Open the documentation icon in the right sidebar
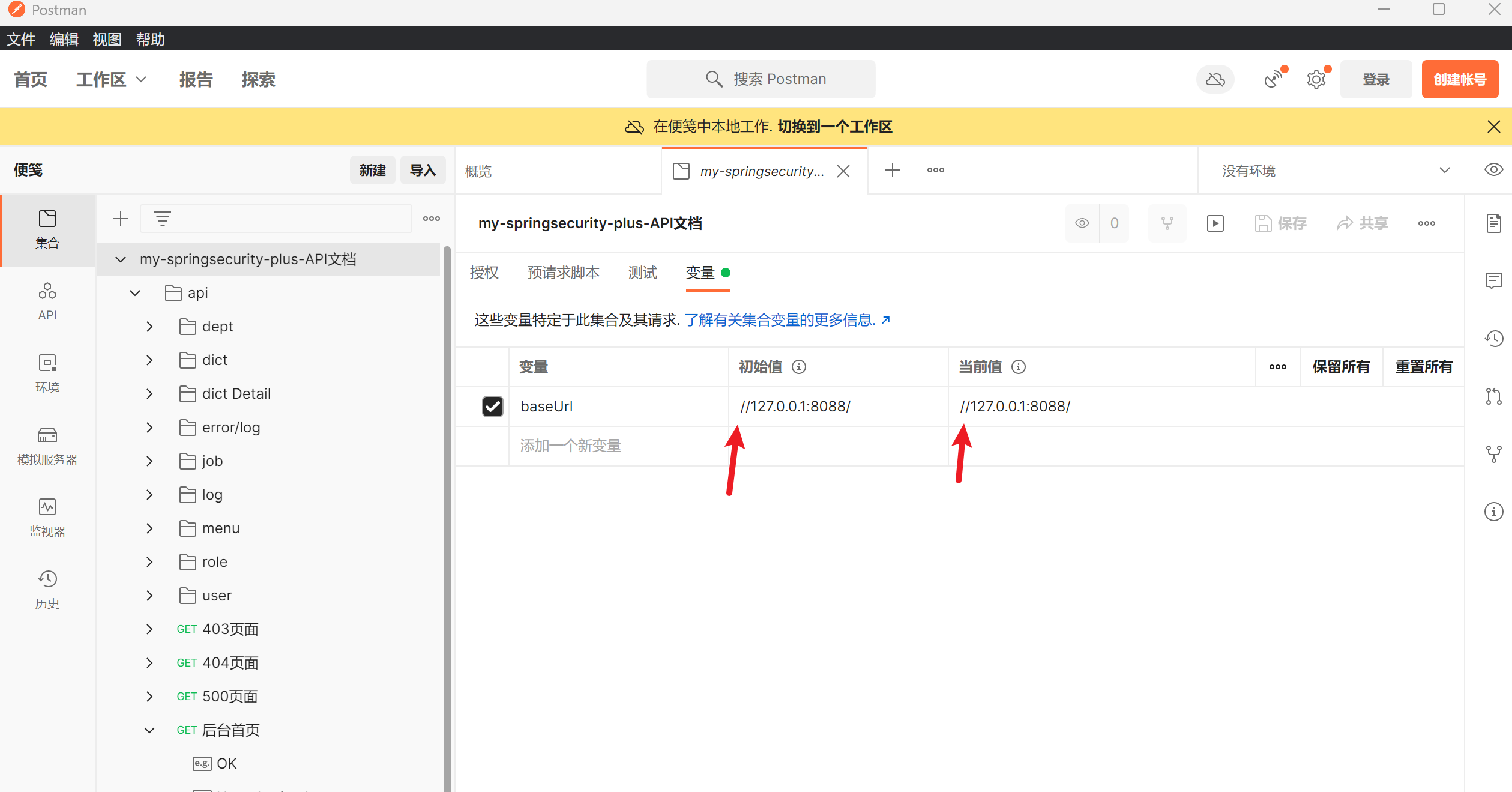This screenshot has width=1512, height=792. [1493, 223]
